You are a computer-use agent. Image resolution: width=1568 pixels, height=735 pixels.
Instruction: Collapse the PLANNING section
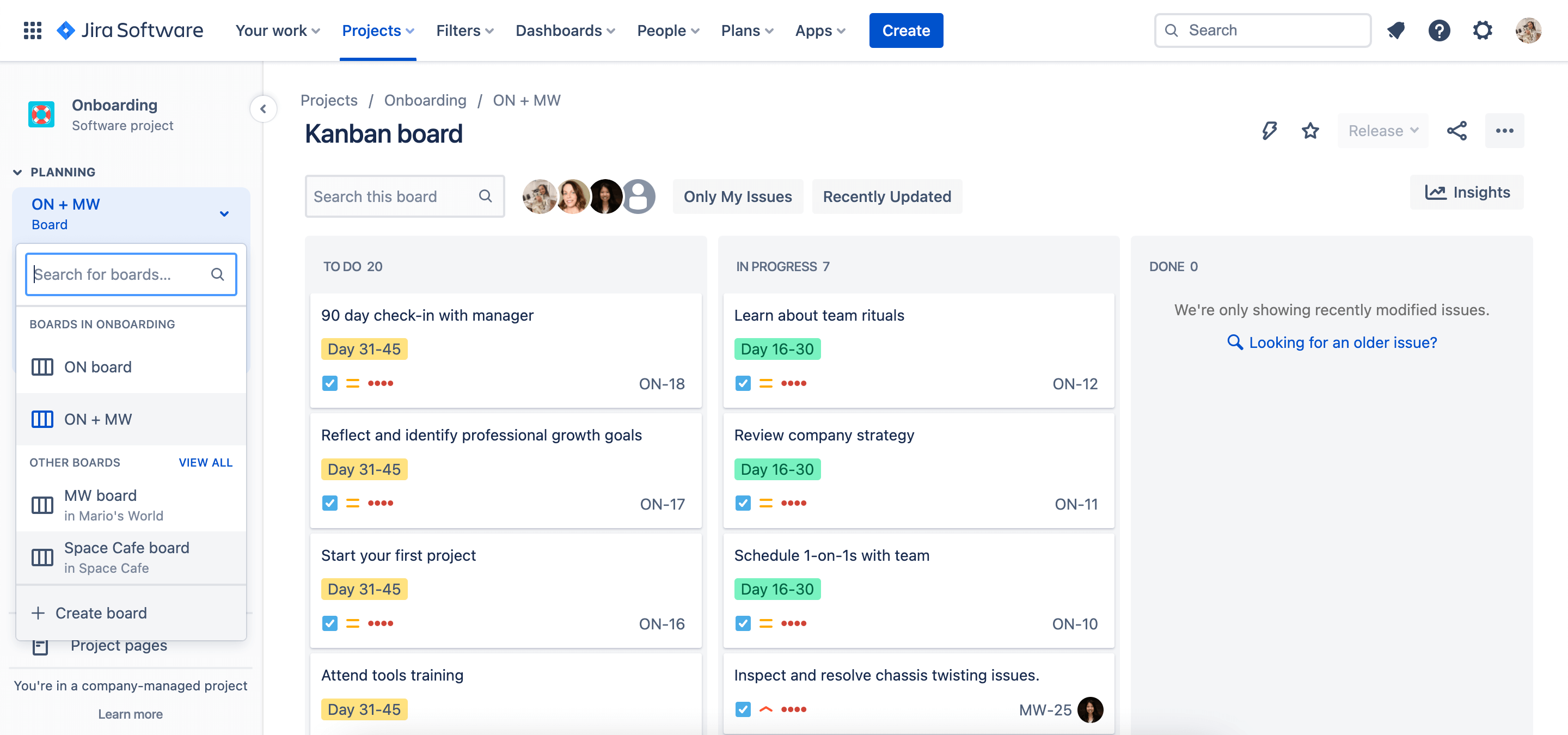tap(17, 171)
